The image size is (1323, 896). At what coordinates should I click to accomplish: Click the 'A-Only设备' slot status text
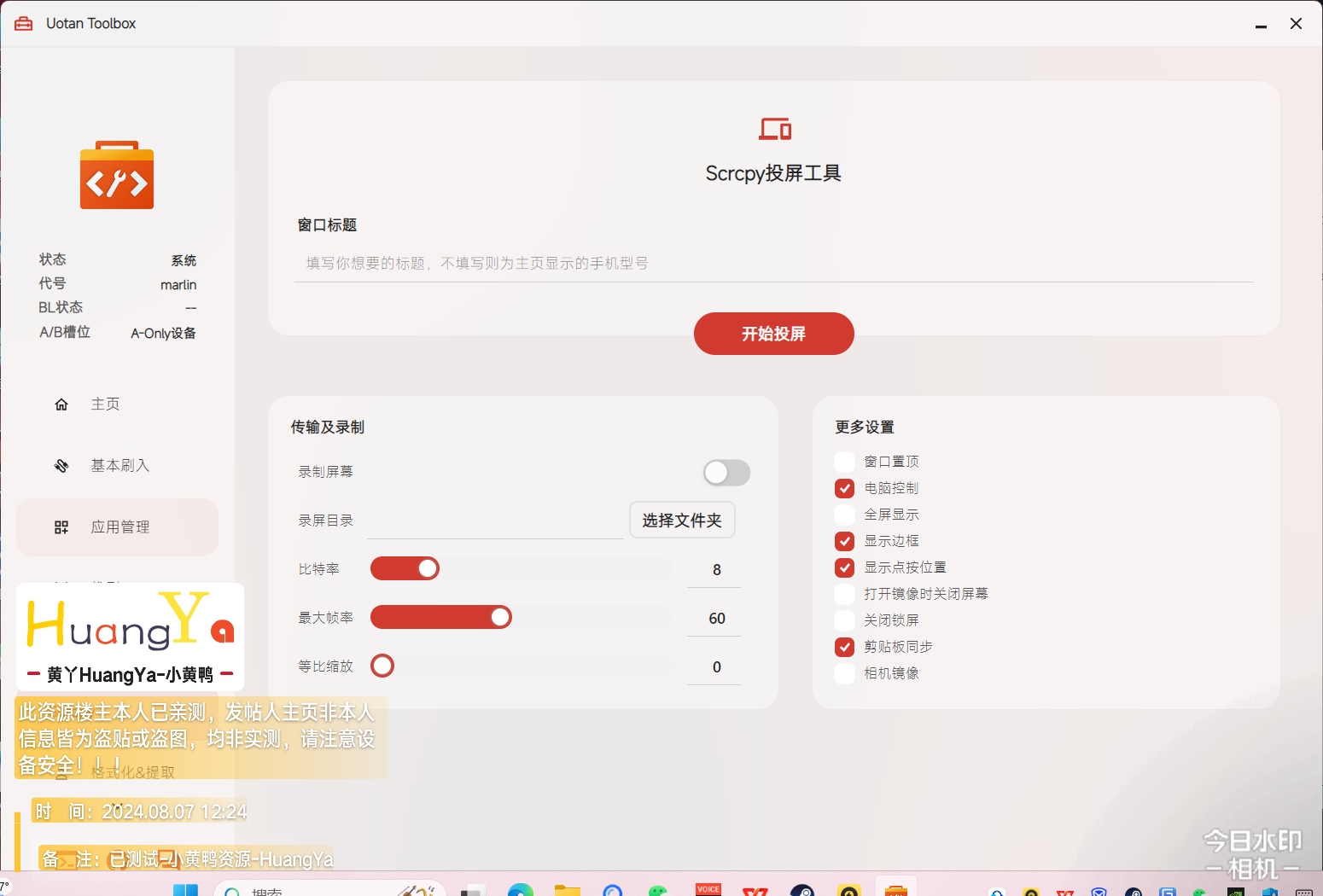(x=164, y=334)
